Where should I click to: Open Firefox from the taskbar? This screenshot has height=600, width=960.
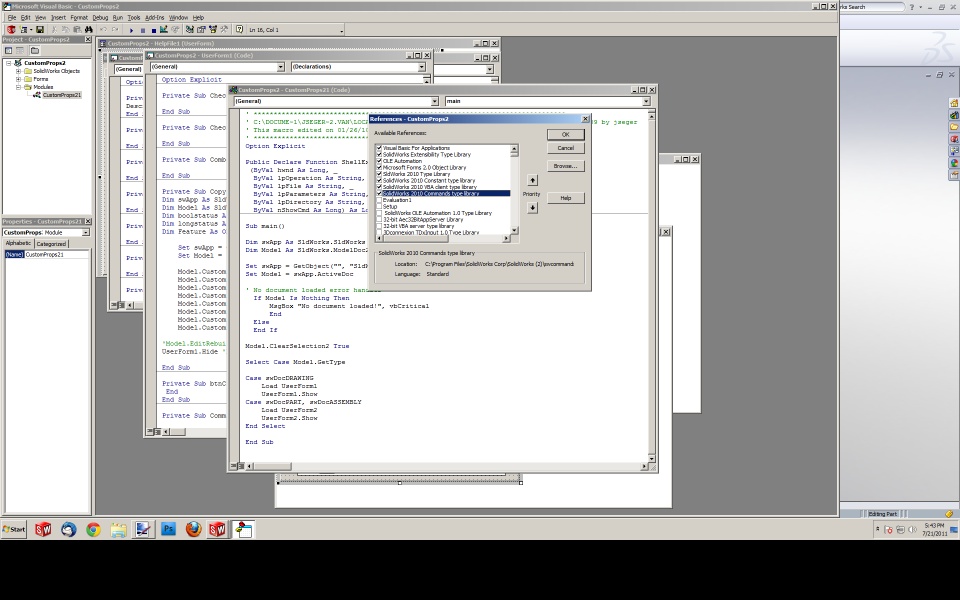click(x=193, y=529)
